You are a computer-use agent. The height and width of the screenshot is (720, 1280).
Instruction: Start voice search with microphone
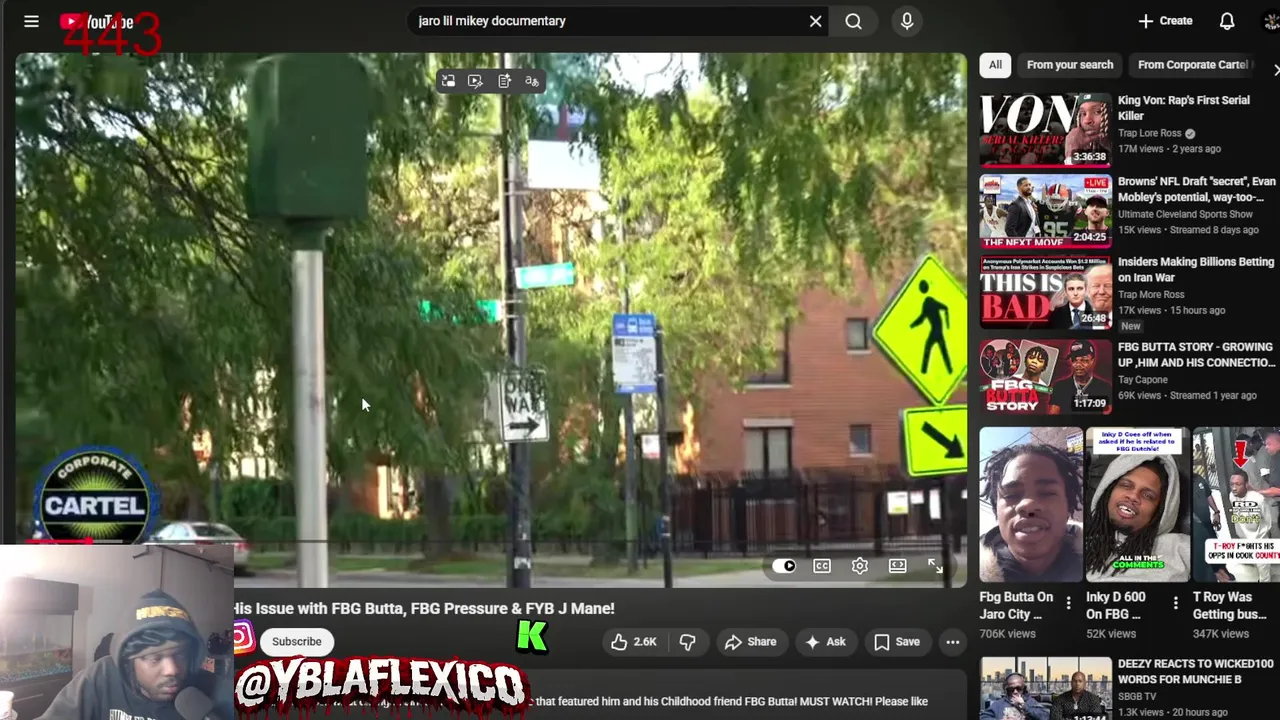[x=907, y=21]
